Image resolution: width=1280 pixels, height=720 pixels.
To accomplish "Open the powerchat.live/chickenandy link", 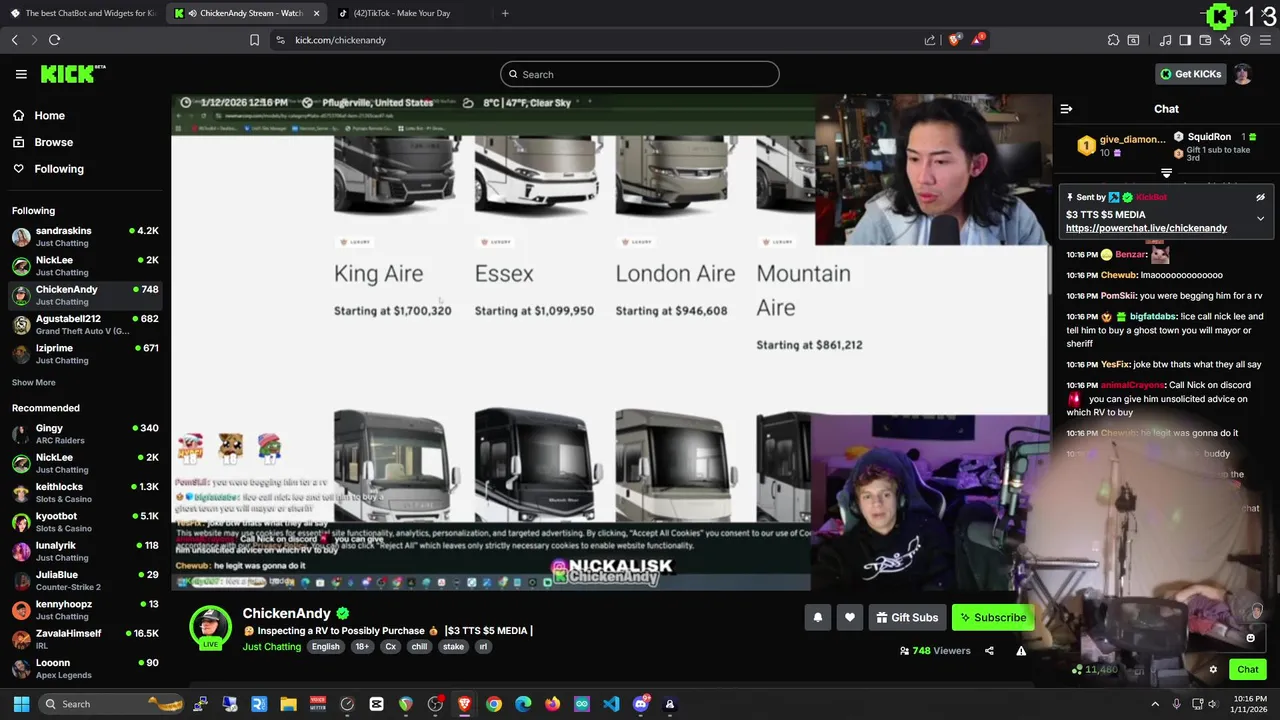I will pyautogui.click(x=1146, y=228).
